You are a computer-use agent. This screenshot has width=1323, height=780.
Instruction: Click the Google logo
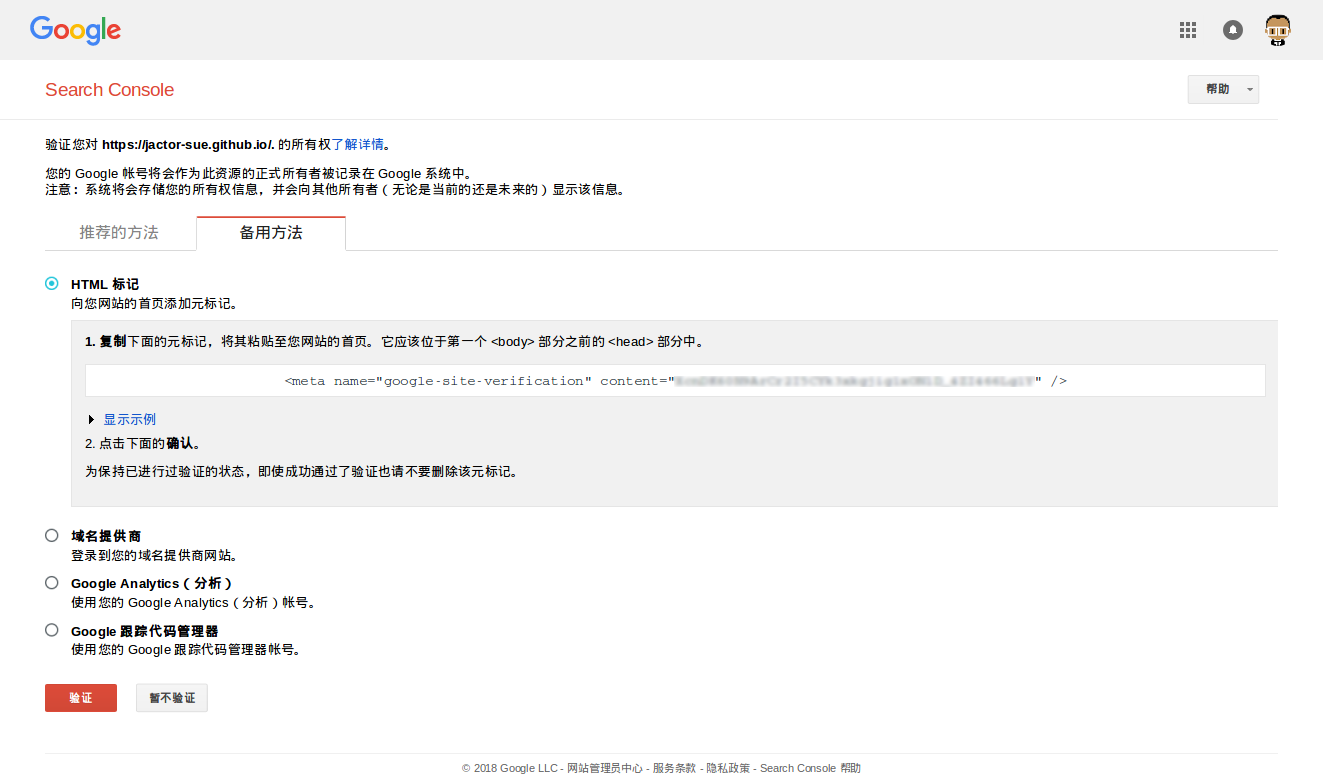point(75,30)
